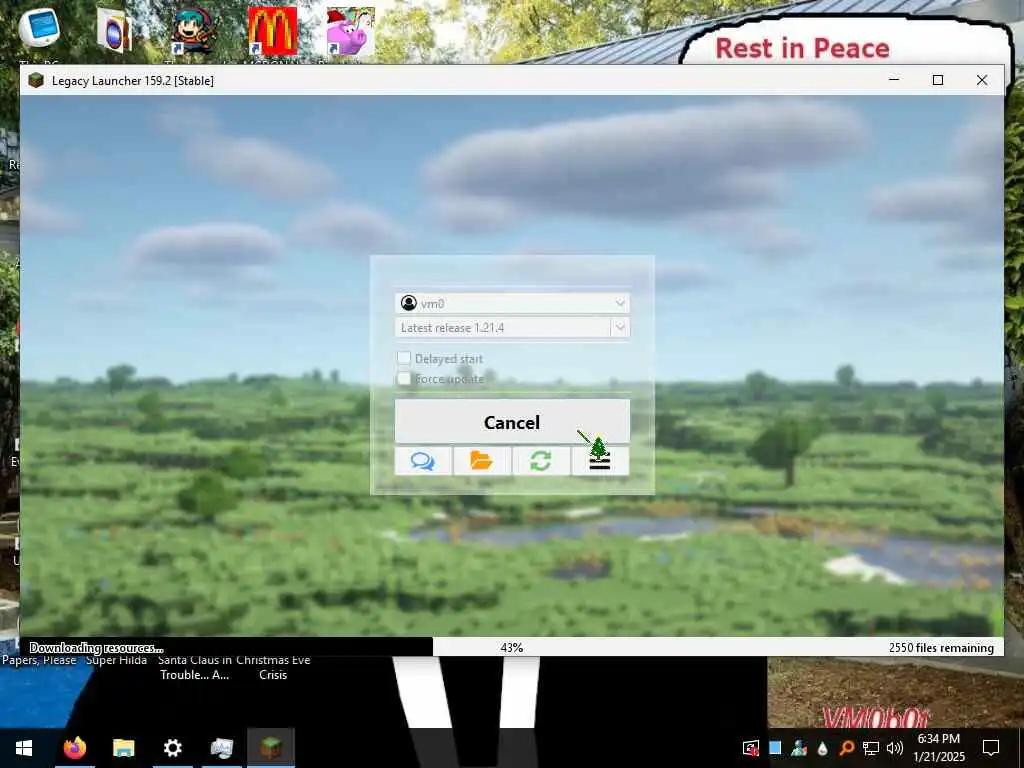
Task: Click the computer app icon in taskbar
Action: pyautogui.click(x=221, y=748)
